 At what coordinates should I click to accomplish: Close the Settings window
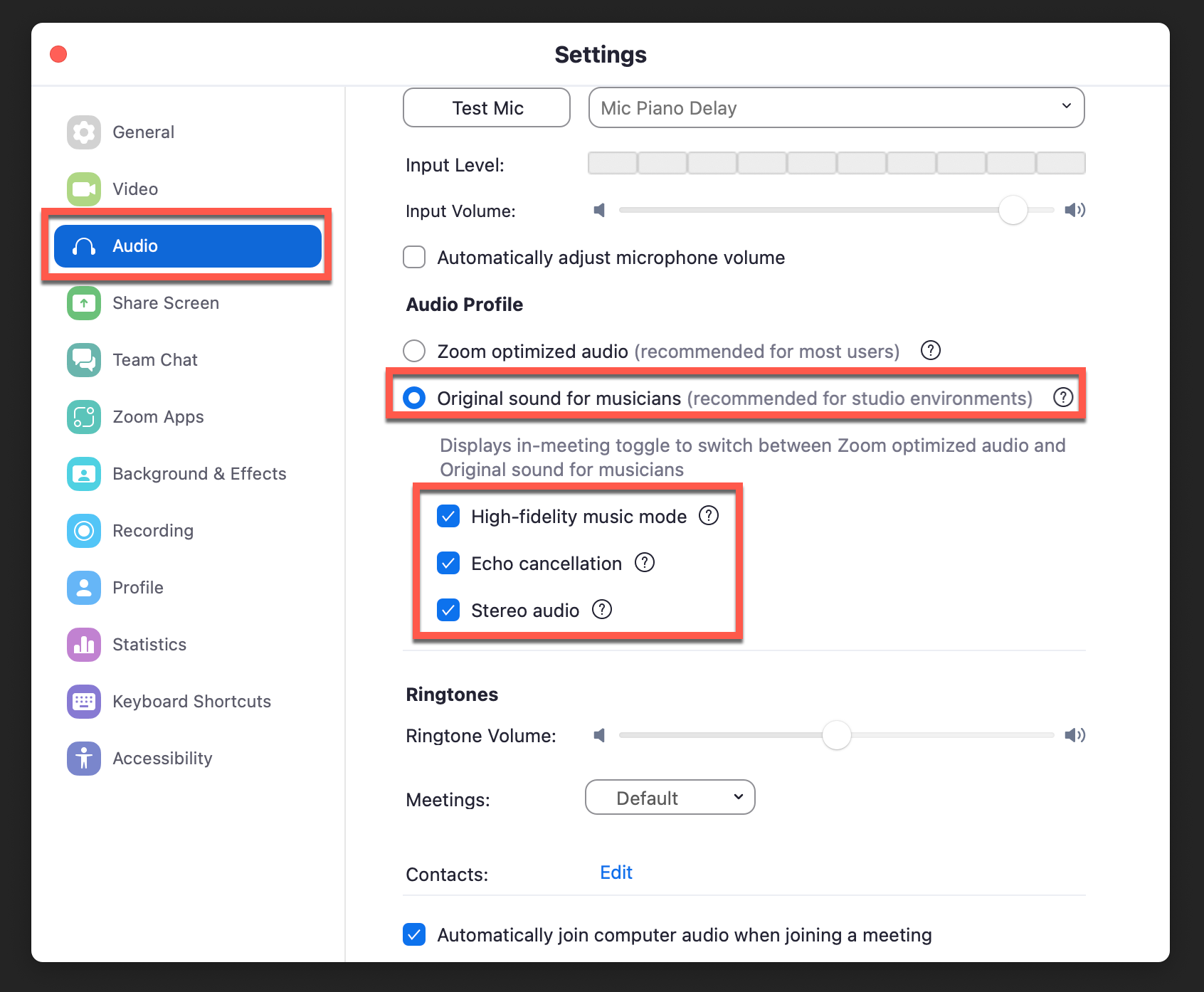pyautogui.click(x=58, y=54)
